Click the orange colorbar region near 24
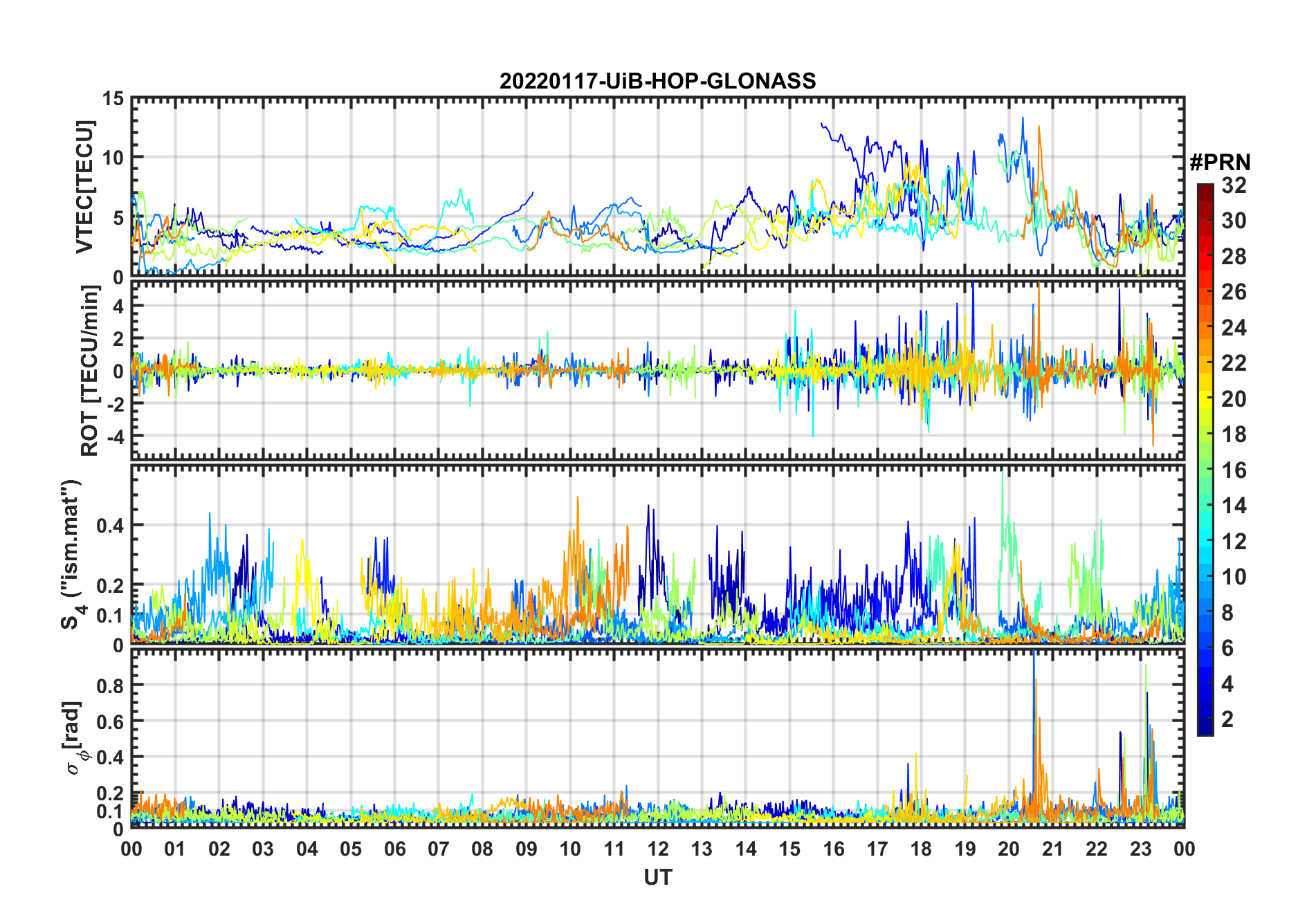The height and width of the screenshot is (920, 1316). [x=1205, y=328]
